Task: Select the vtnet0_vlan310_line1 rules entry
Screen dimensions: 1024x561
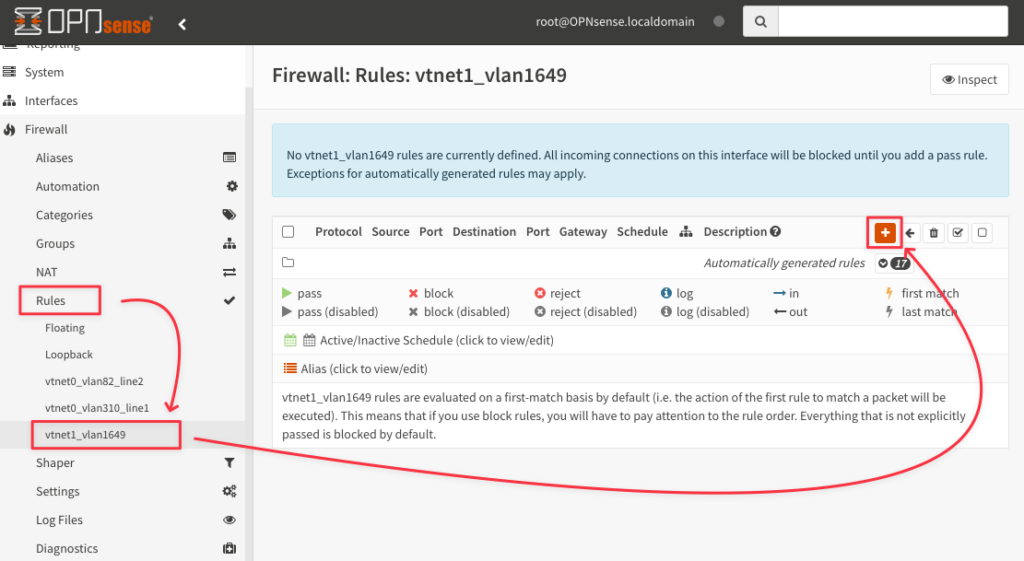Action: click(x=97, y=408)
